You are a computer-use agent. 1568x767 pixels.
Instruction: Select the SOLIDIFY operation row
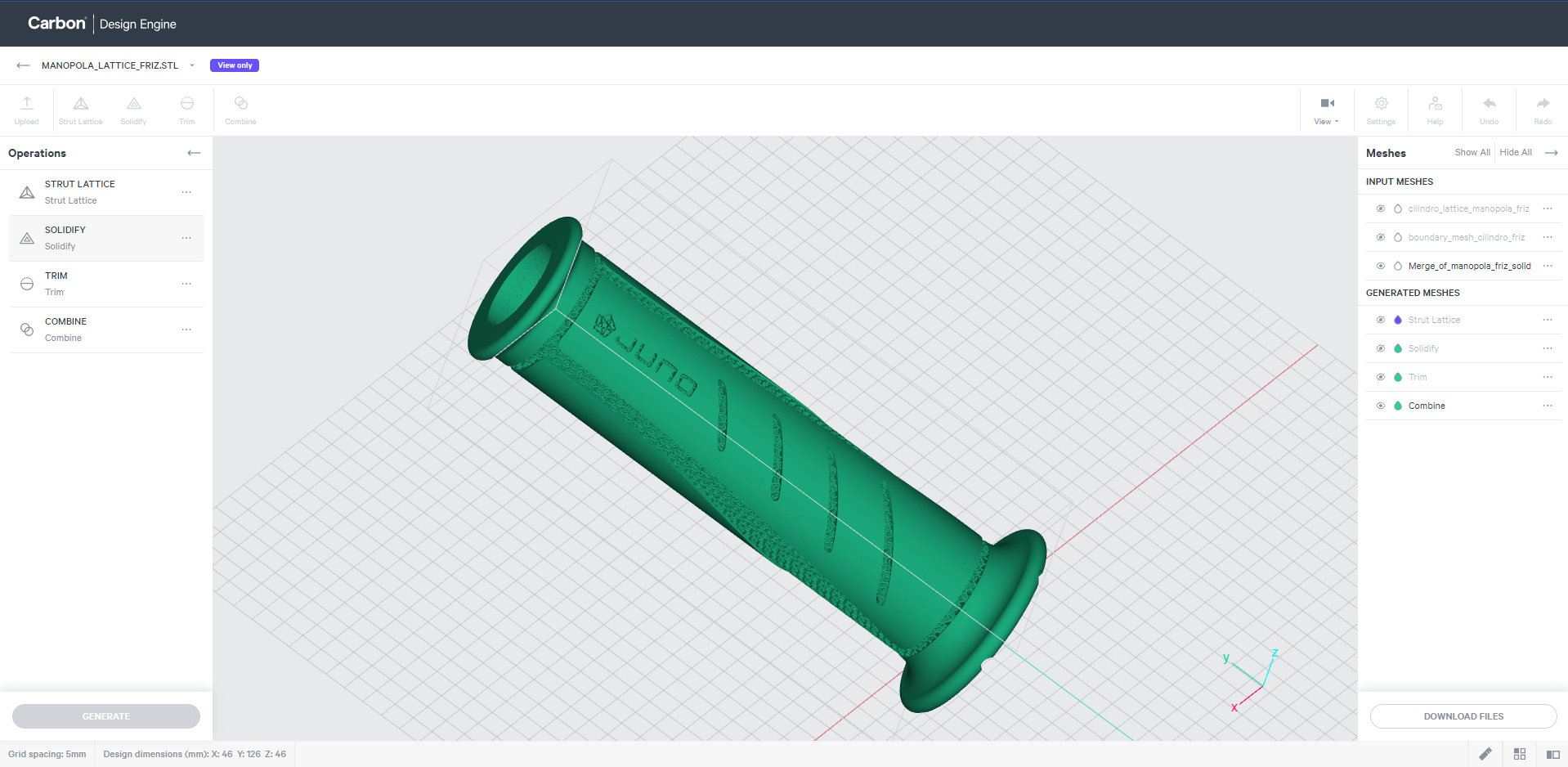tap(106, 238)
